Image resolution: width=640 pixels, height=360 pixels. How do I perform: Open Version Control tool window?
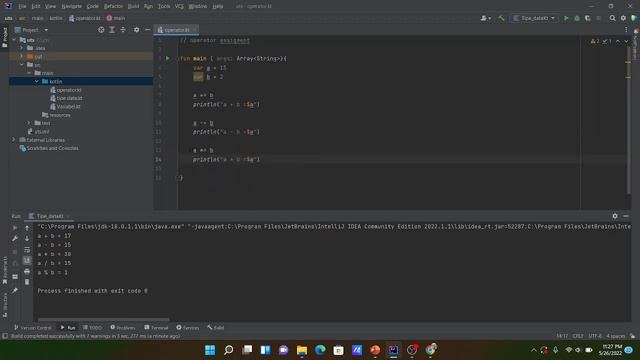[33, 327]
